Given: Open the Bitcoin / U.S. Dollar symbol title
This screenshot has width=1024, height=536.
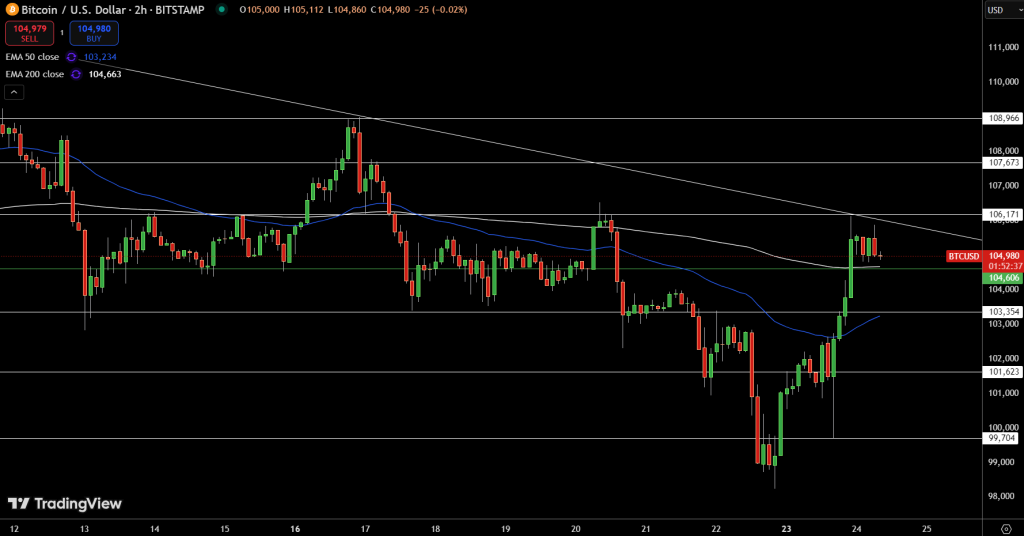Looking at the screenshot, I should 112,10.
